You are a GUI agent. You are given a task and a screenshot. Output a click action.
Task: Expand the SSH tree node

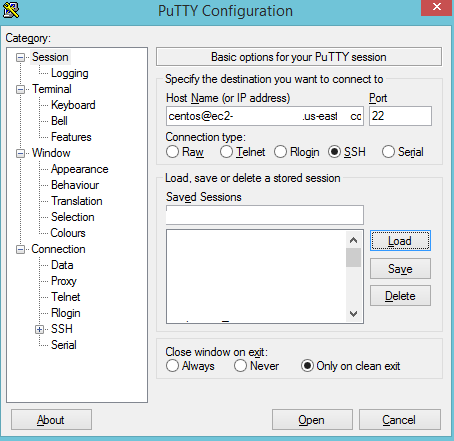coord(39,329)
